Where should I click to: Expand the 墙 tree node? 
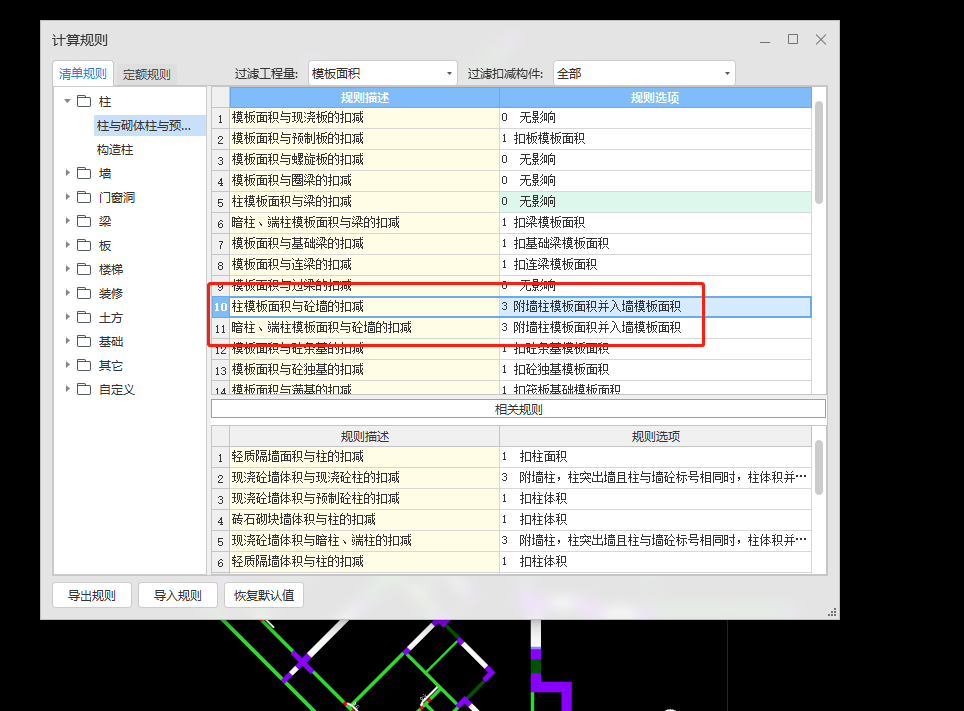click(x=67, y=173)
